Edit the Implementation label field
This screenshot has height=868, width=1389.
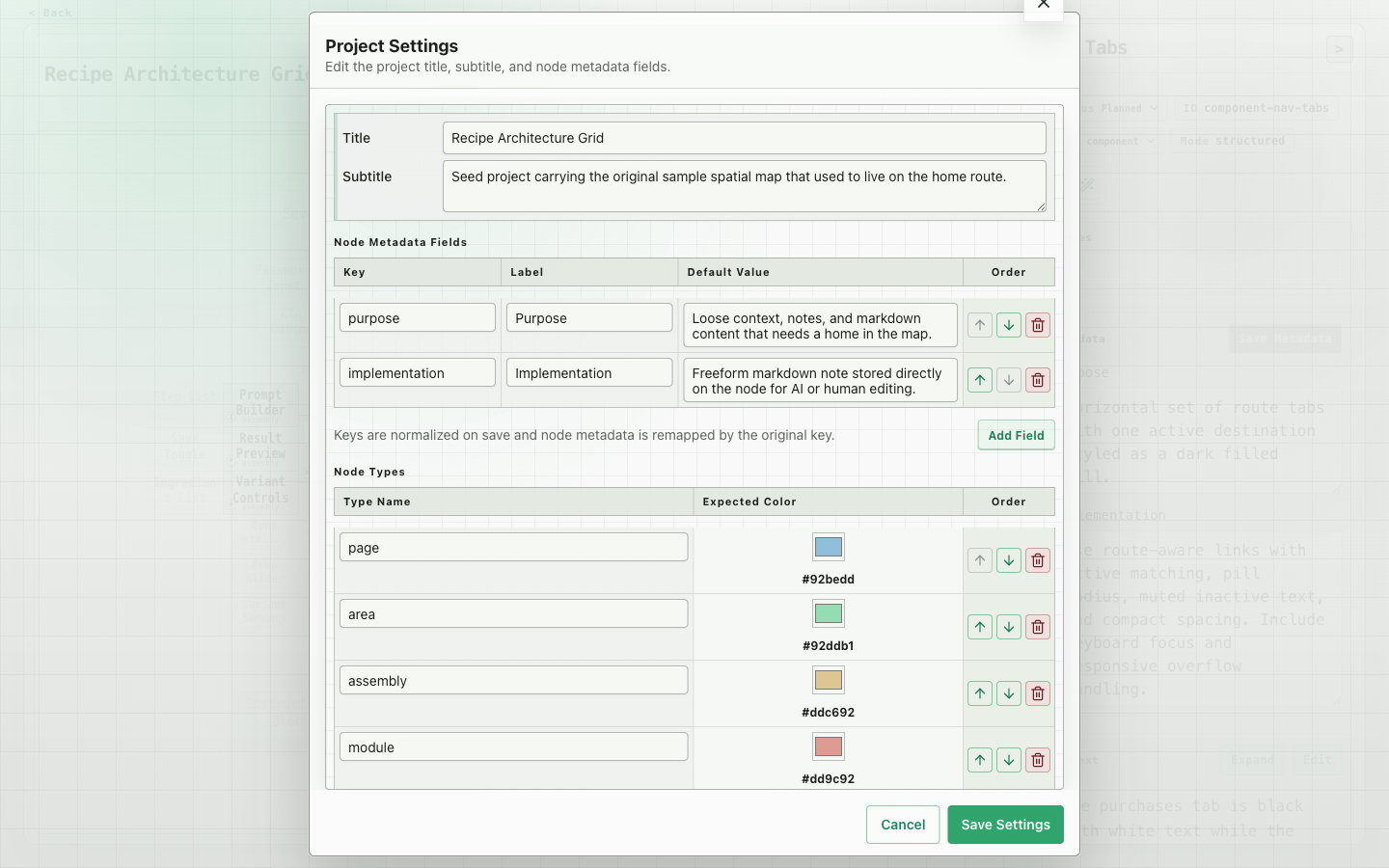[x=589, y=373]
